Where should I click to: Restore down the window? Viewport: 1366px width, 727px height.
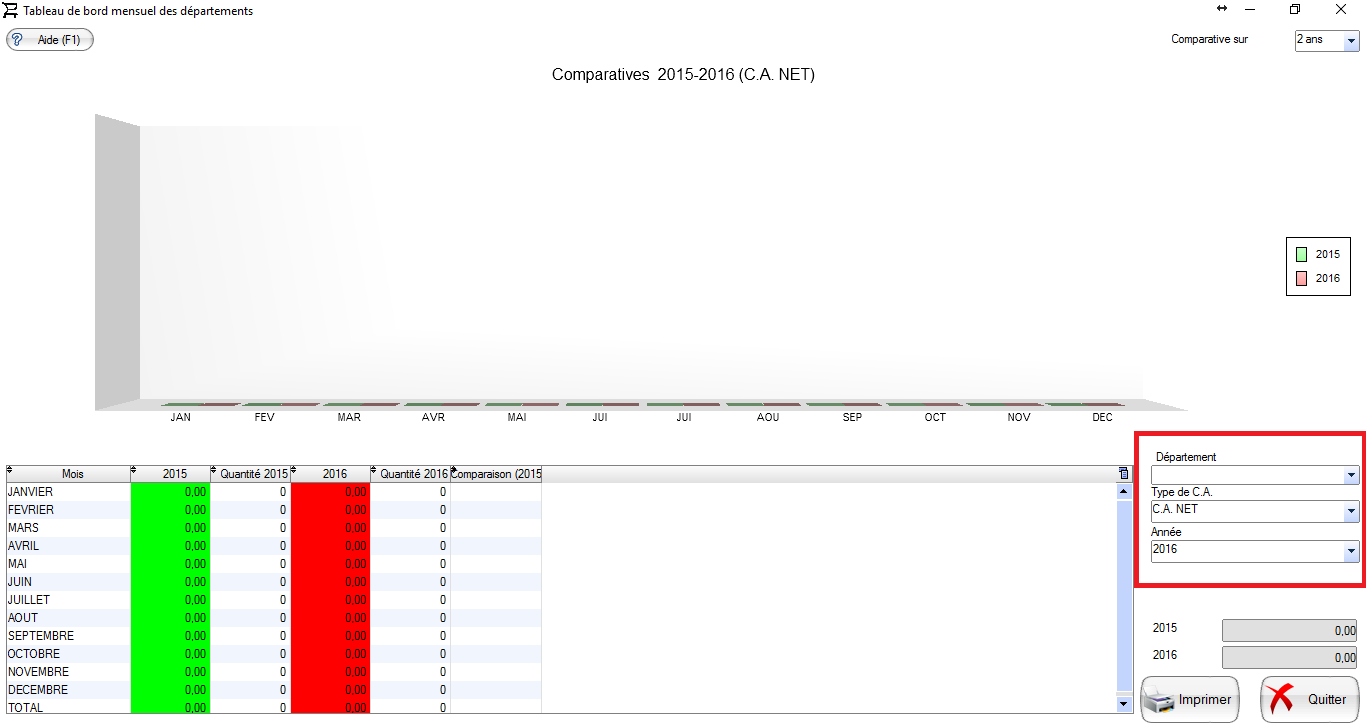[1295, 10]
